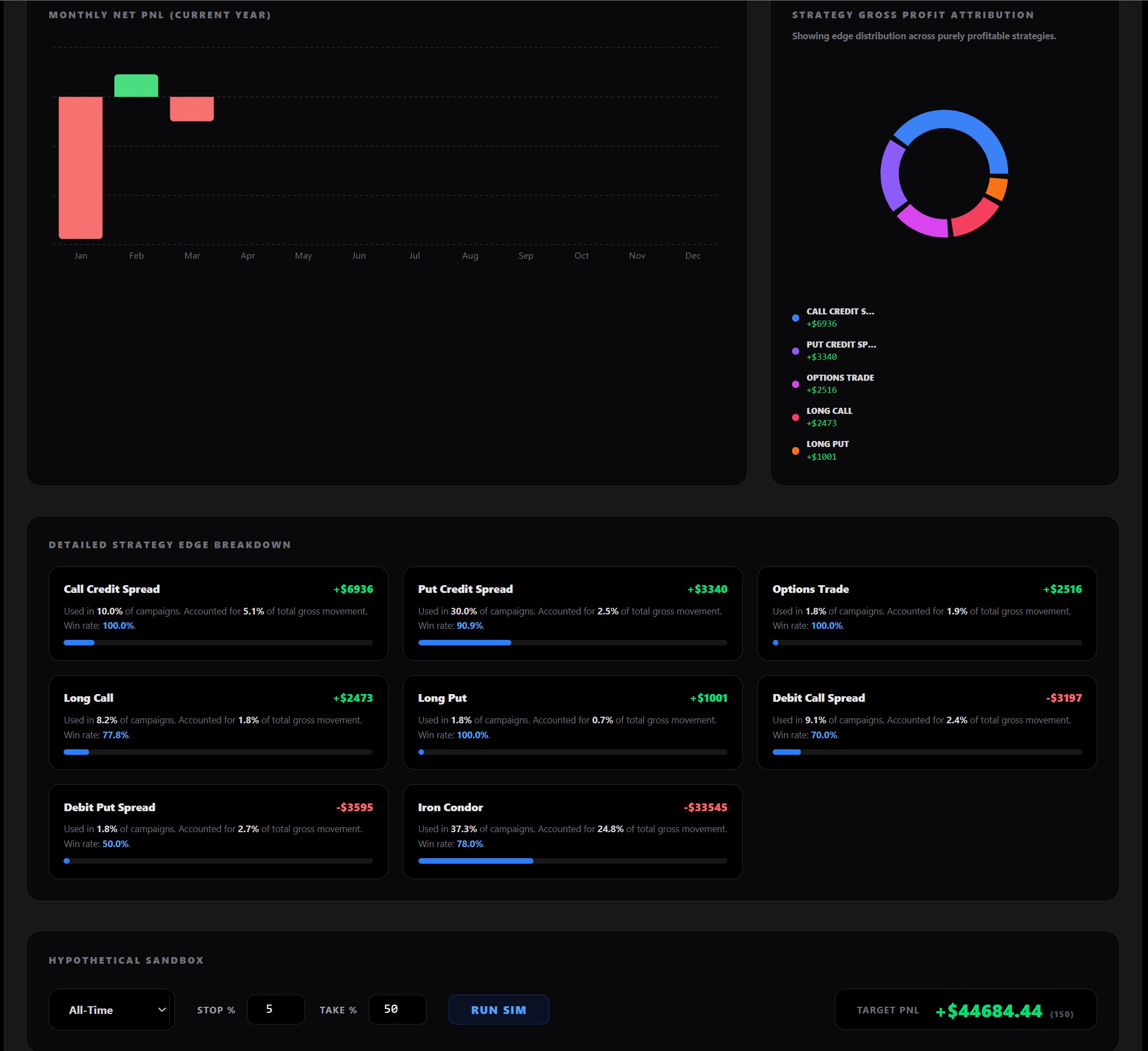Viewport: 1148px width, 1051px height.
Task: Click the TAKE % input field
Action: (x=397, y=1009)
